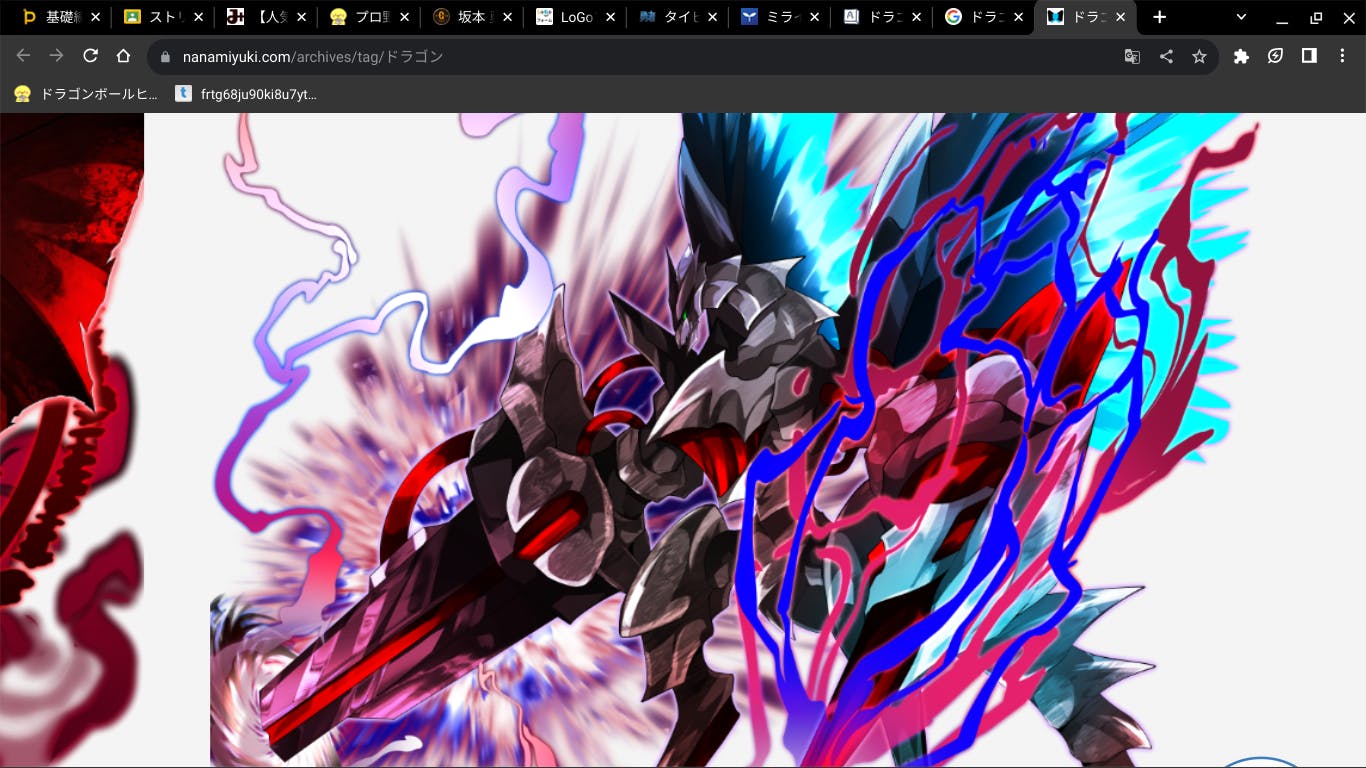Go to the browser home page
The image size is (1366, 768).
click(x=123, y=56)
